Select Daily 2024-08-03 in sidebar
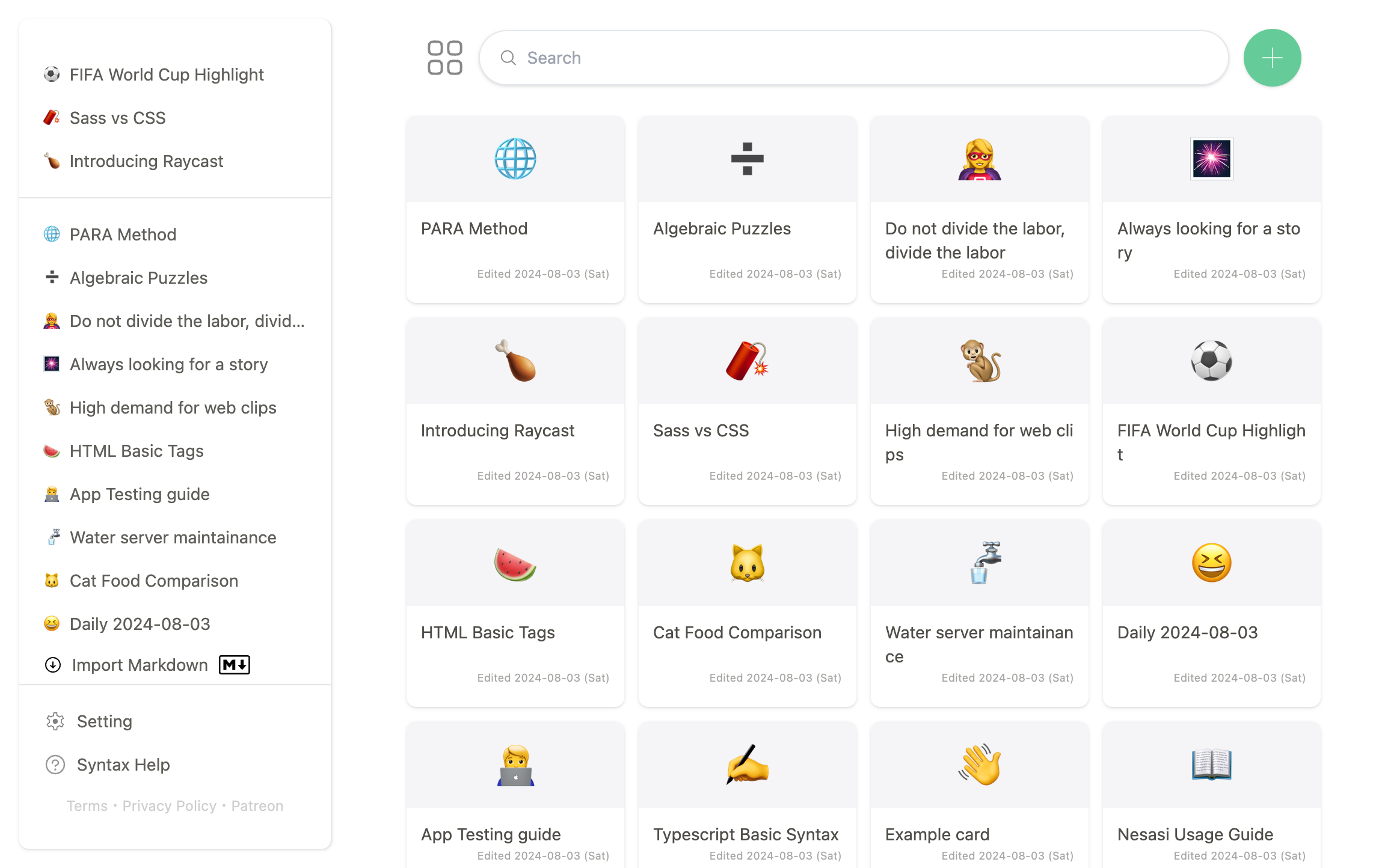The height and width of the screenshot is (868, 1376). point(140,624)
